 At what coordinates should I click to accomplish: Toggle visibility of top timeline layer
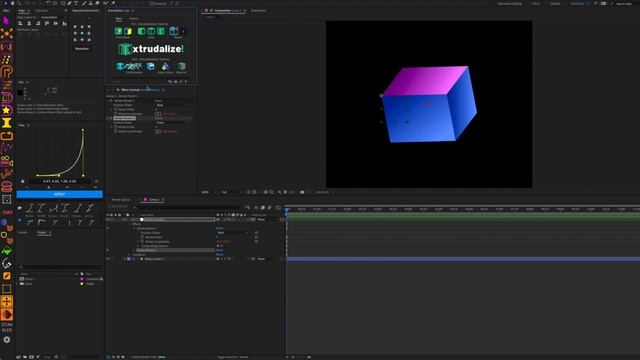coord(108,220)
